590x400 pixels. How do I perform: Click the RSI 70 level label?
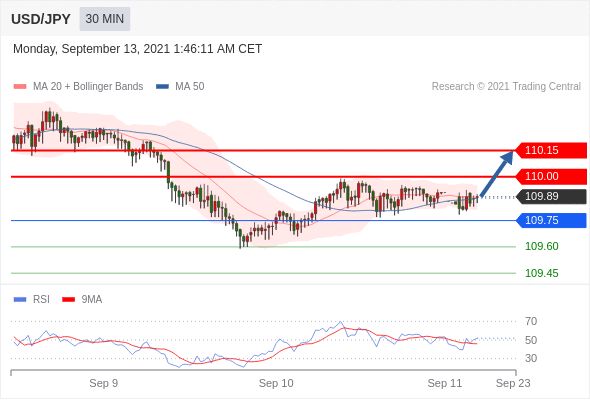click(531, 321)
